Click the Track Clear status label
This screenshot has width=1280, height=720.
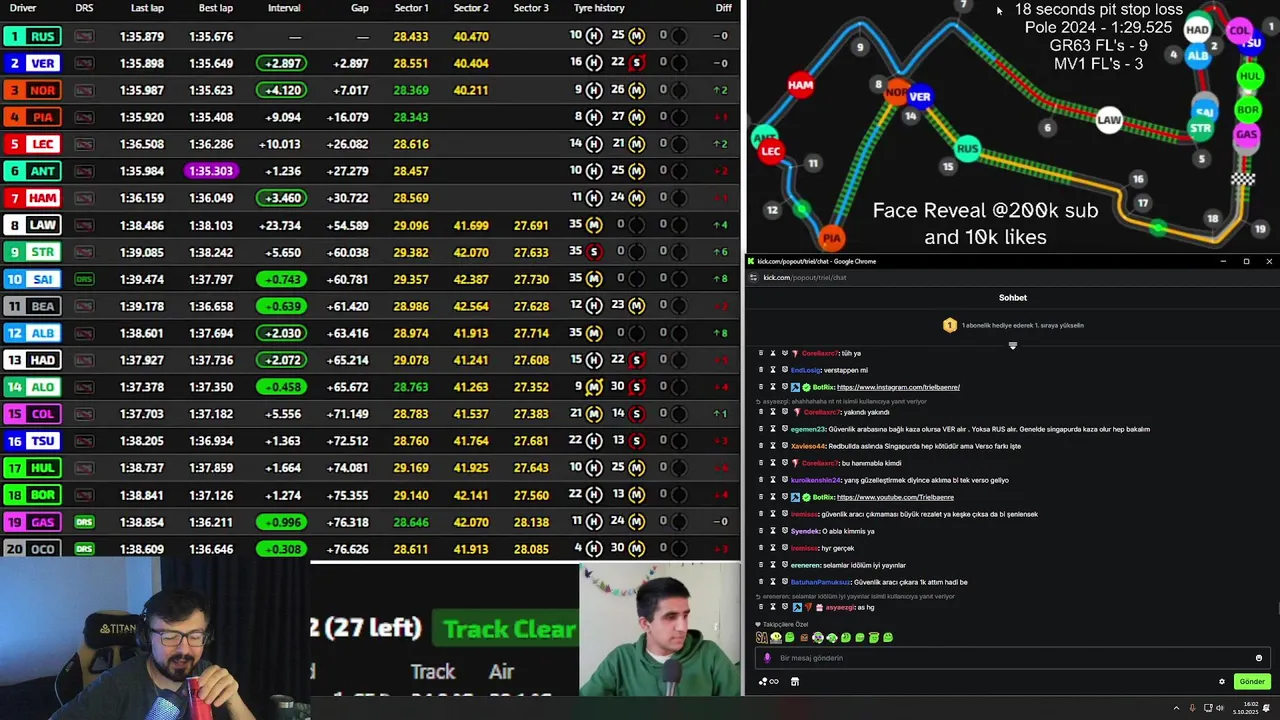pos(509,629)
